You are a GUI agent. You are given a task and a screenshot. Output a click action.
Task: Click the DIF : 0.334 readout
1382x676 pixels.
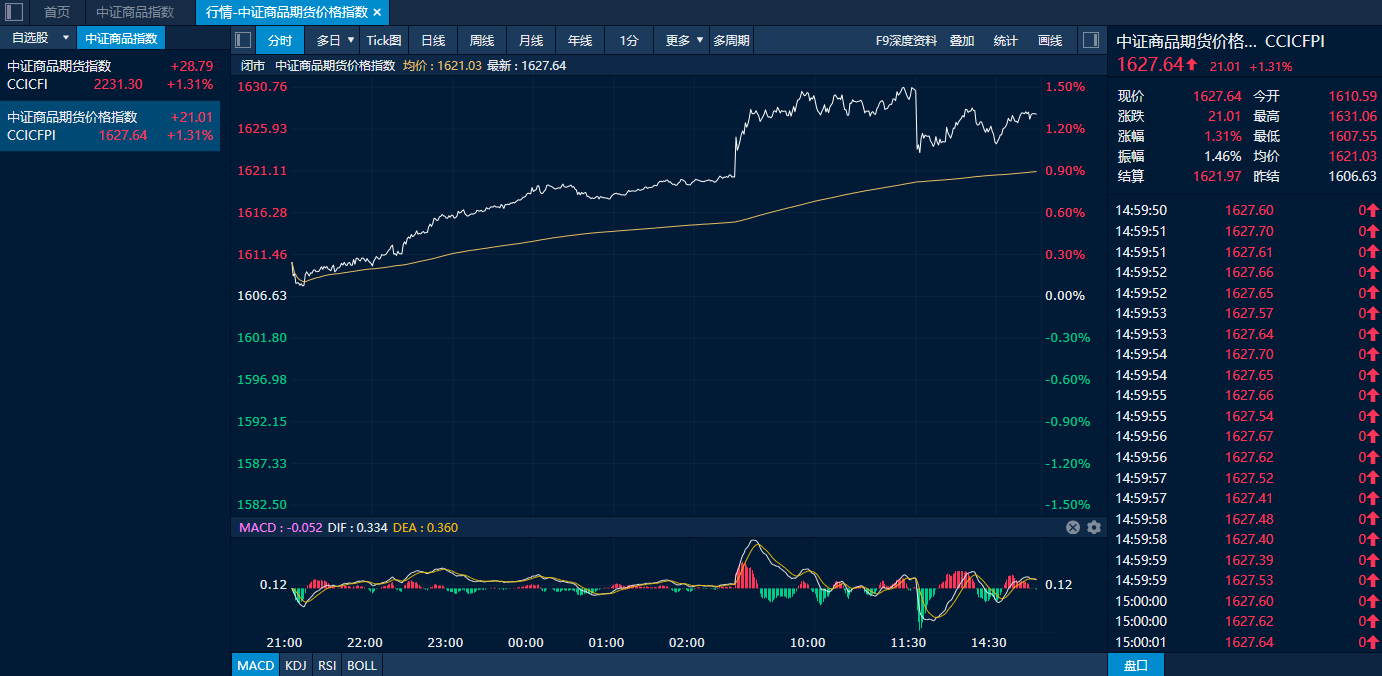[358, 527]
